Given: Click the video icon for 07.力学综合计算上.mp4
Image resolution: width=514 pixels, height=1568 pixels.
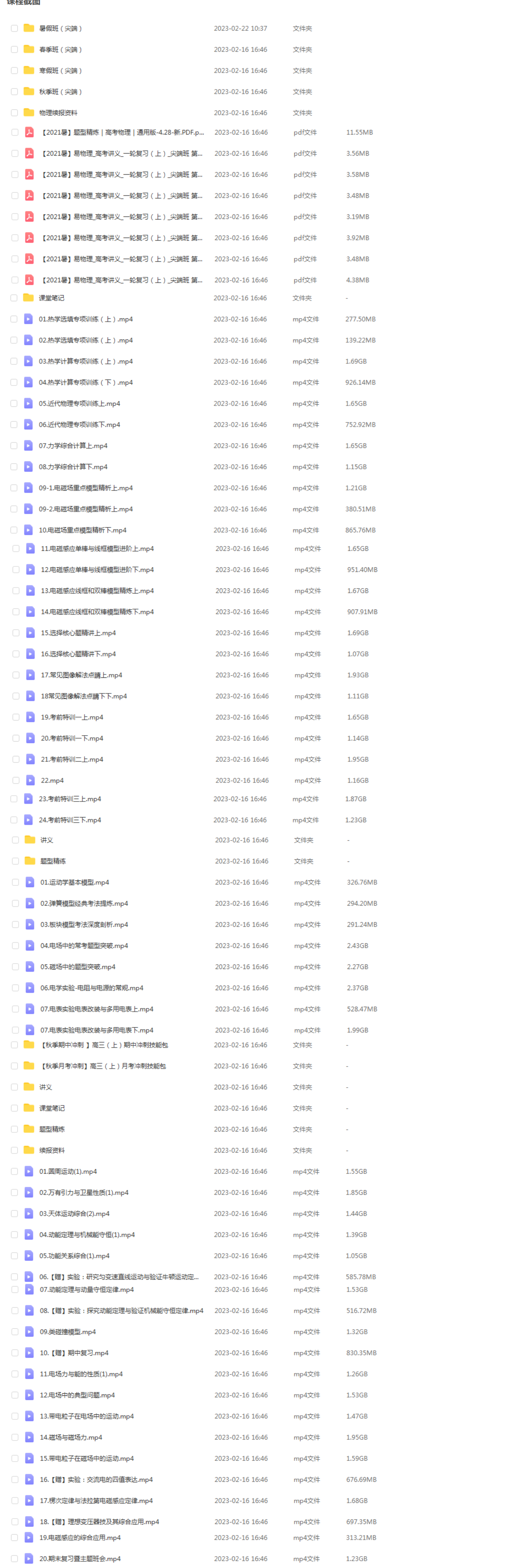Looking at the screenshot, I should pyautogui.click(x=29, y=446).
